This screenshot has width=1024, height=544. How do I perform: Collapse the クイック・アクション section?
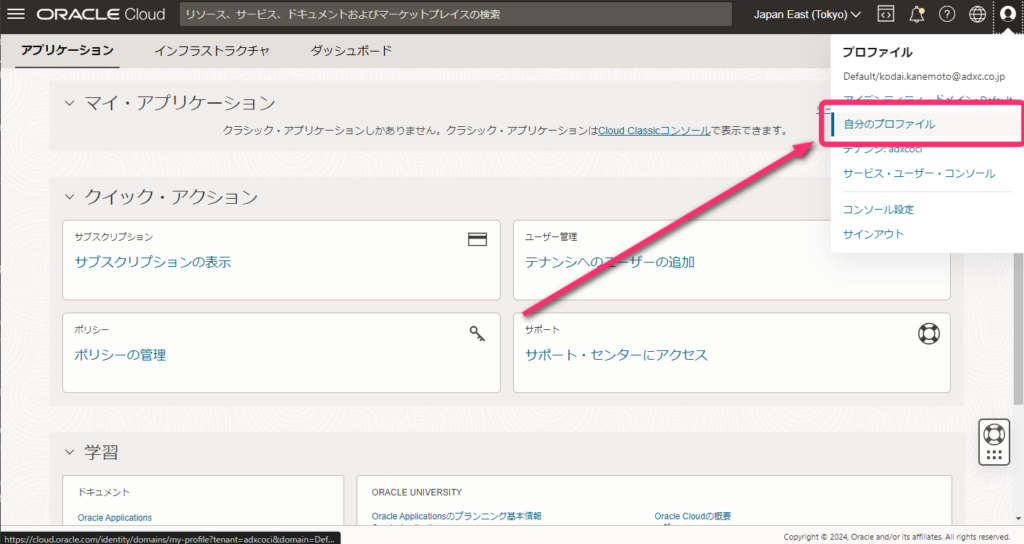(x=70, y=197)
